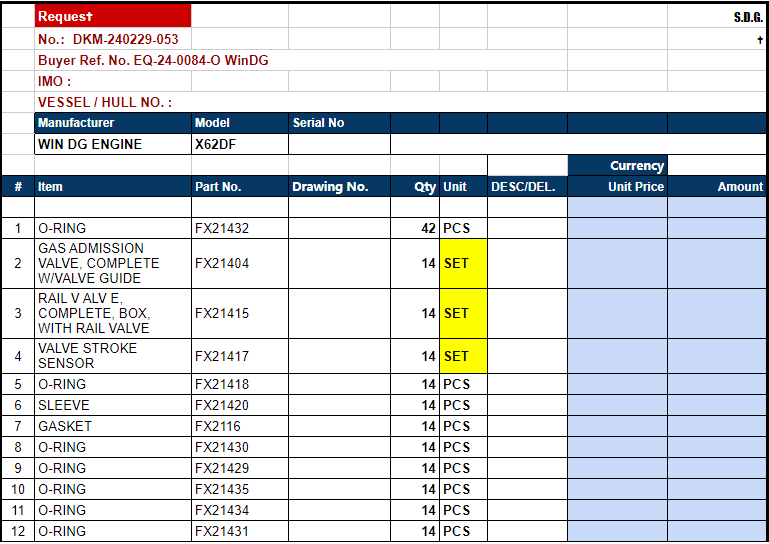Click part number FX21417
Image resolution: width=769 pixels, height=544 pixels.
pos(240,356)
